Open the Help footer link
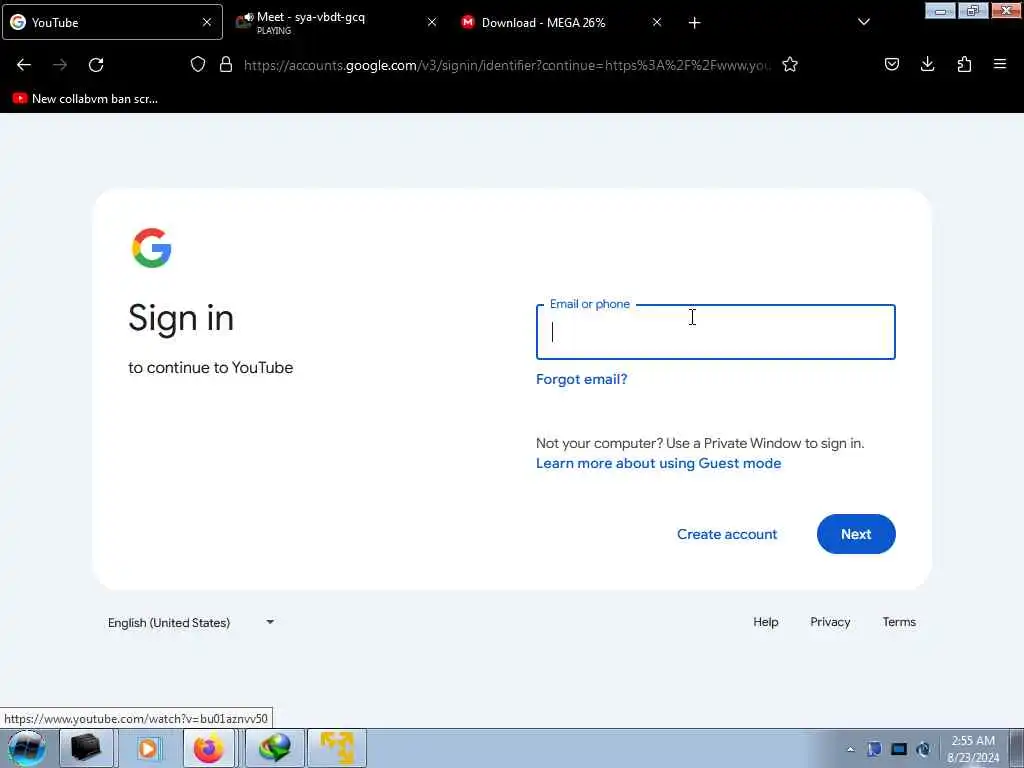This screenshot has width=1024, height=768. [x=765, y=622]
